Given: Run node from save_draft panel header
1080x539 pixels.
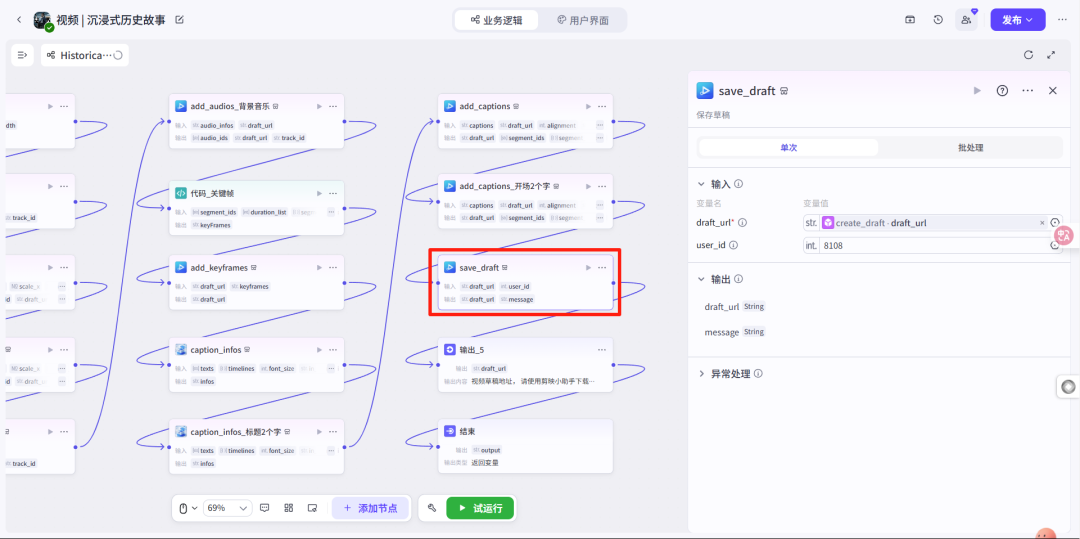Looking at the screenshot, I should (977, 90).
